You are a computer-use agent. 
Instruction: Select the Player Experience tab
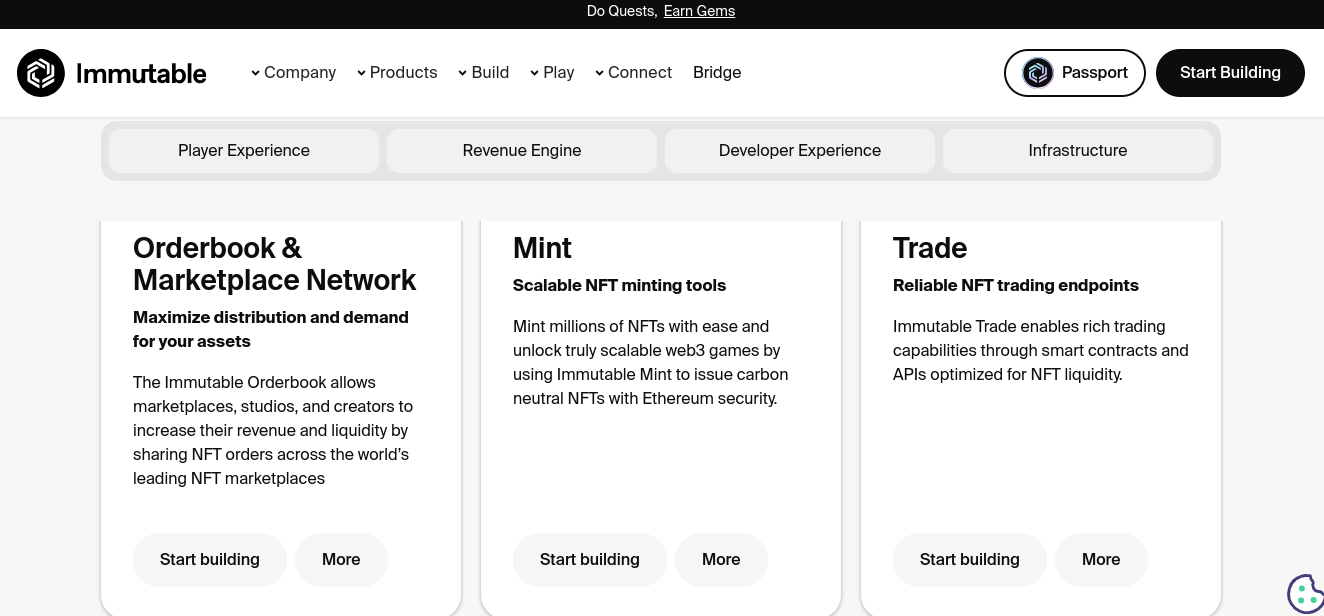[244, 151]
